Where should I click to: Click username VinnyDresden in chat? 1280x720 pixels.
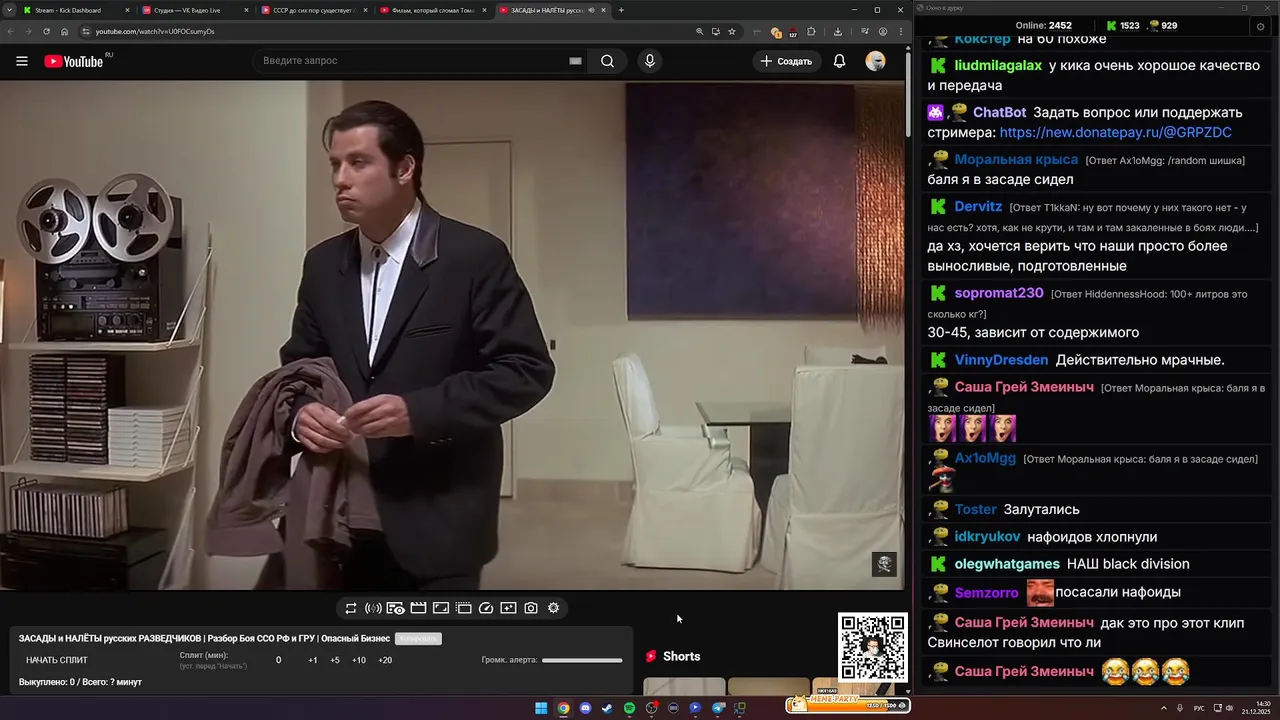pyautogui.click(x=1001, y=360)
